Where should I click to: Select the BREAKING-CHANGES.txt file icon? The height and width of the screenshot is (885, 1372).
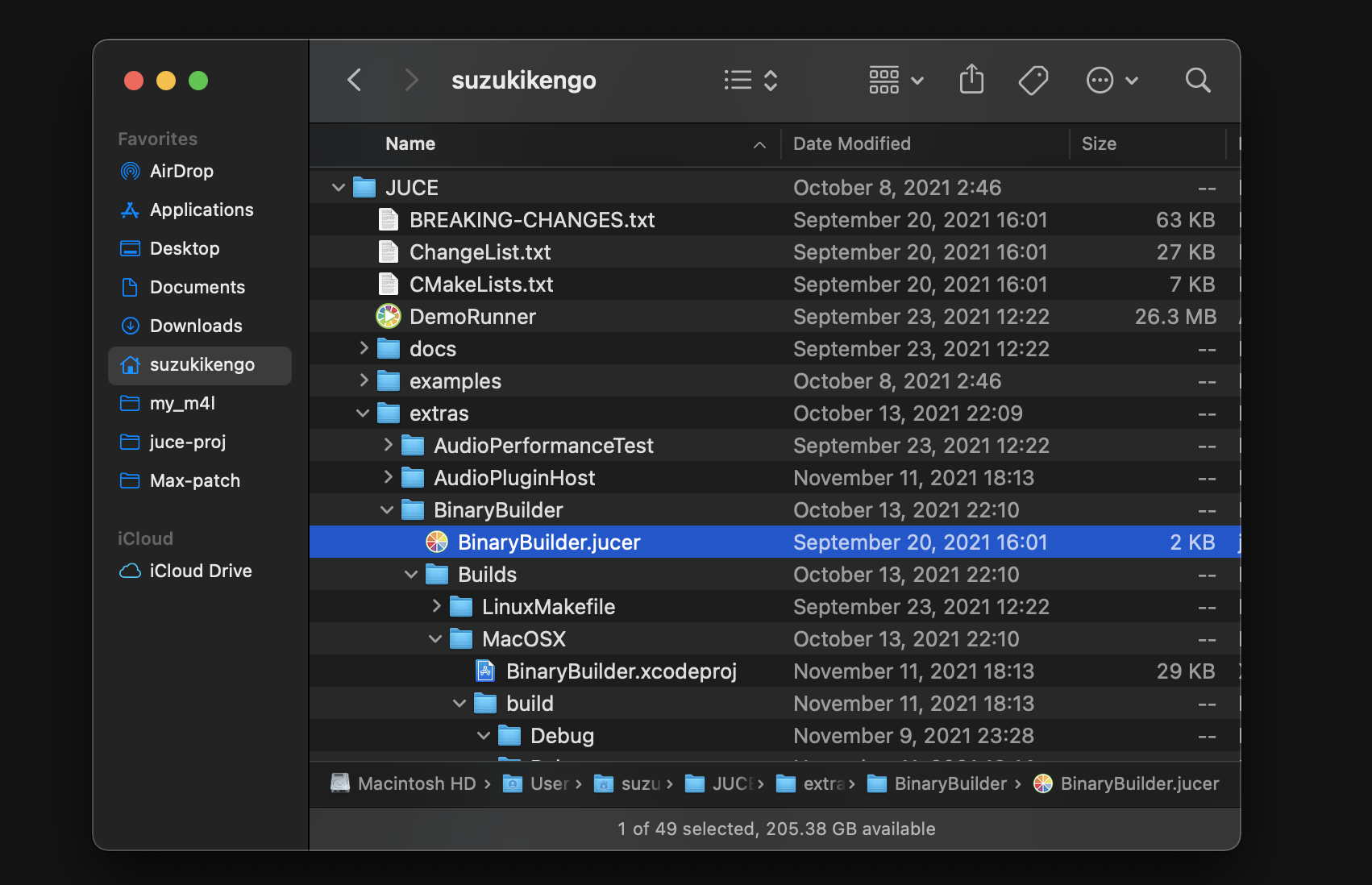point(389,219)
